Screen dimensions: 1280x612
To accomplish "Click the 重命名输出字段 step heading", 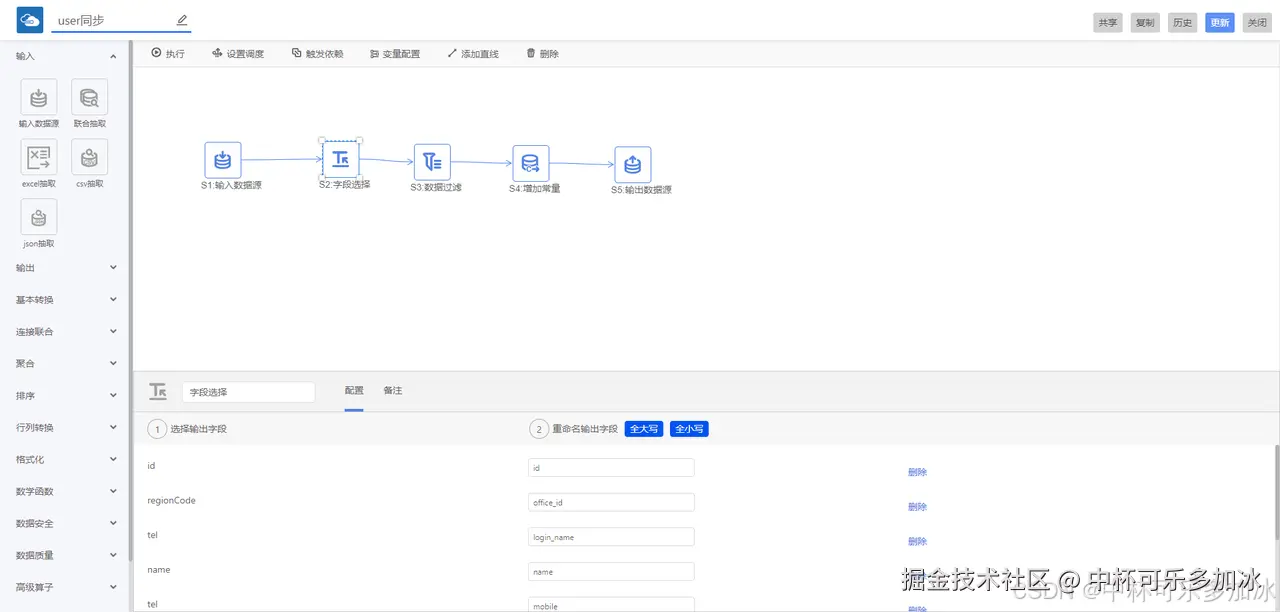I will [585, 429].
